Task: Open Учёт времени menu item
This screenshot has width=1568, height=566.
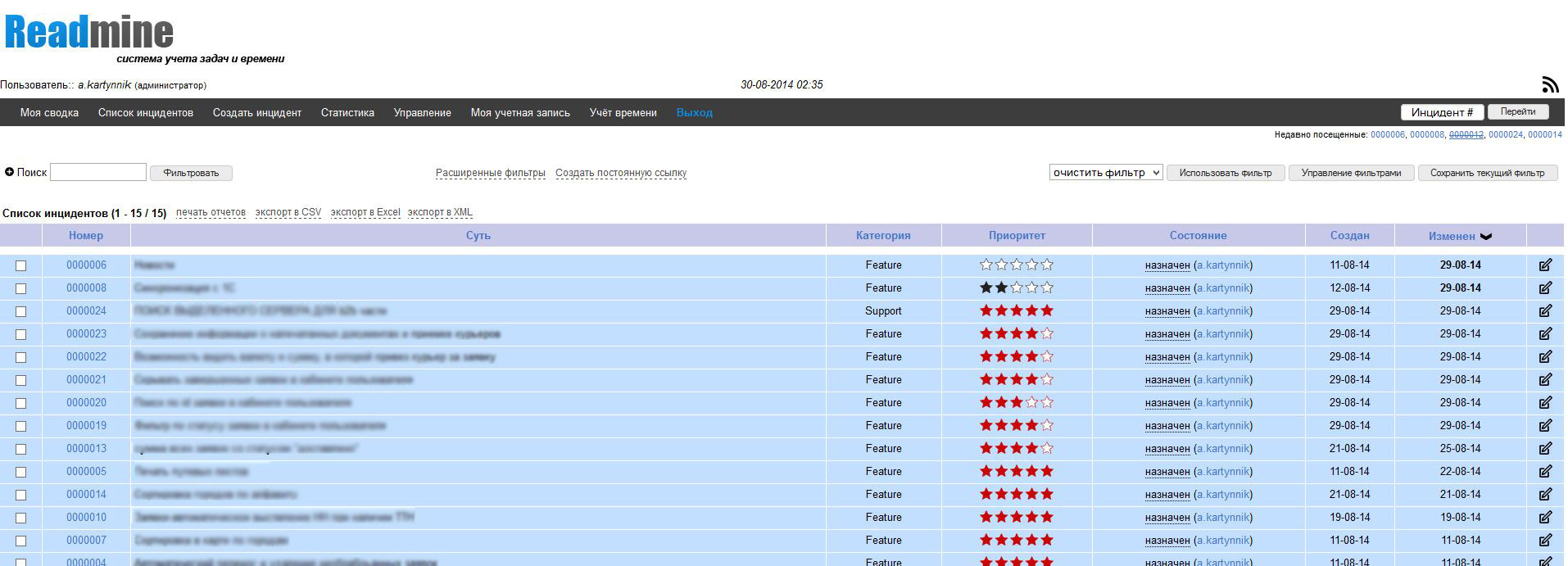Action: coord(623,113)
